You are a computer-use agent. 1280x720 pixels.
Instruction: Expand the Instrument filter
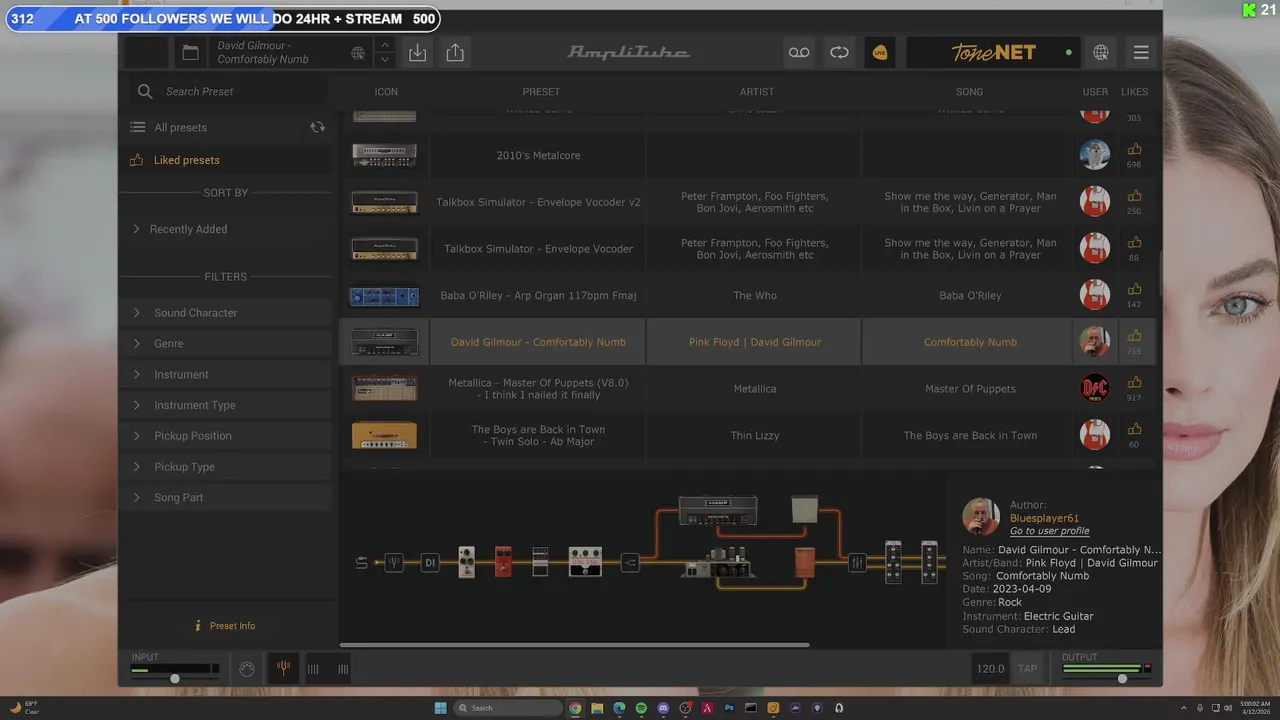pos(226,375)
